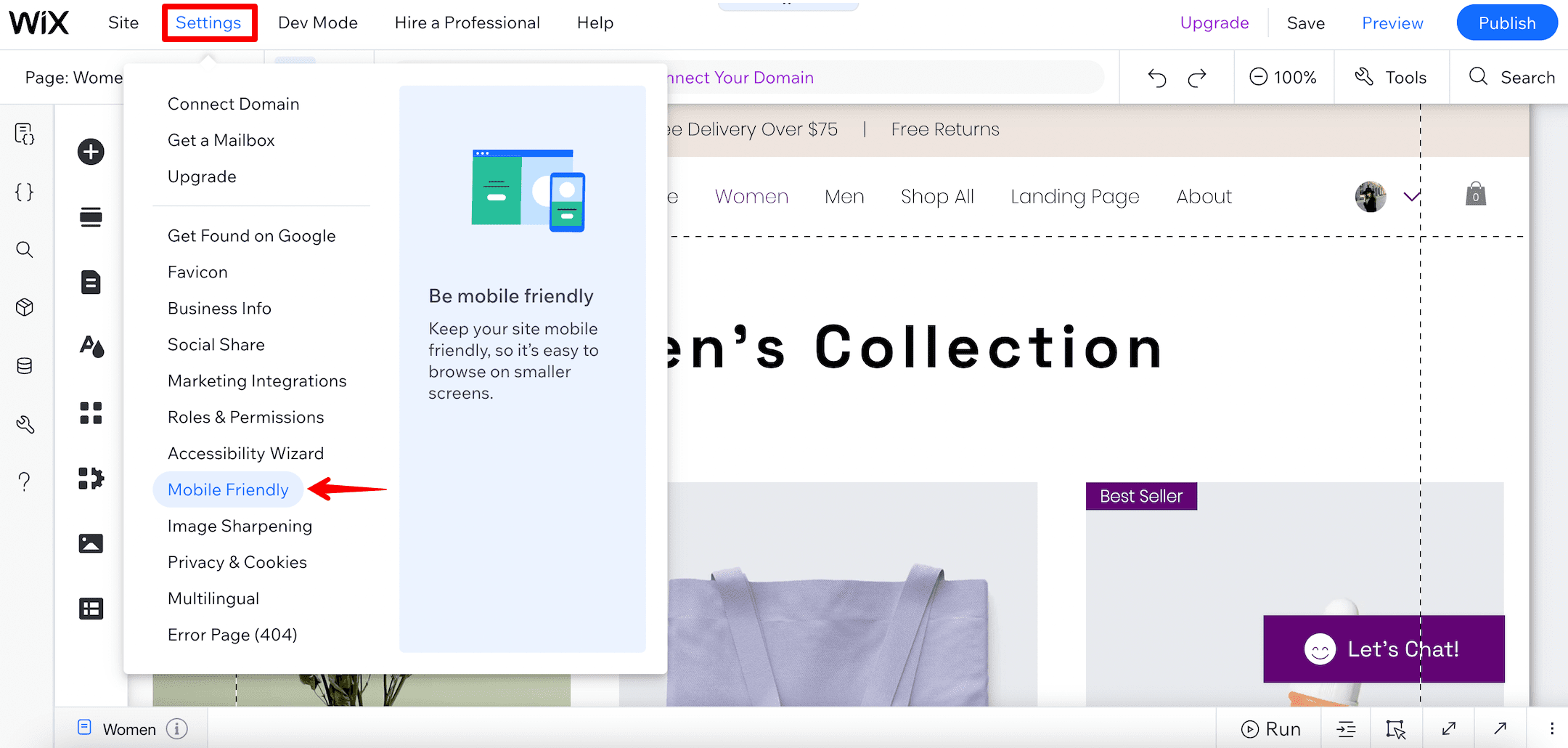Image resolution: width=1568 pixels, height=748 pixels.
Task: Click Connect Your Domain link
Action: pos(739,78)
